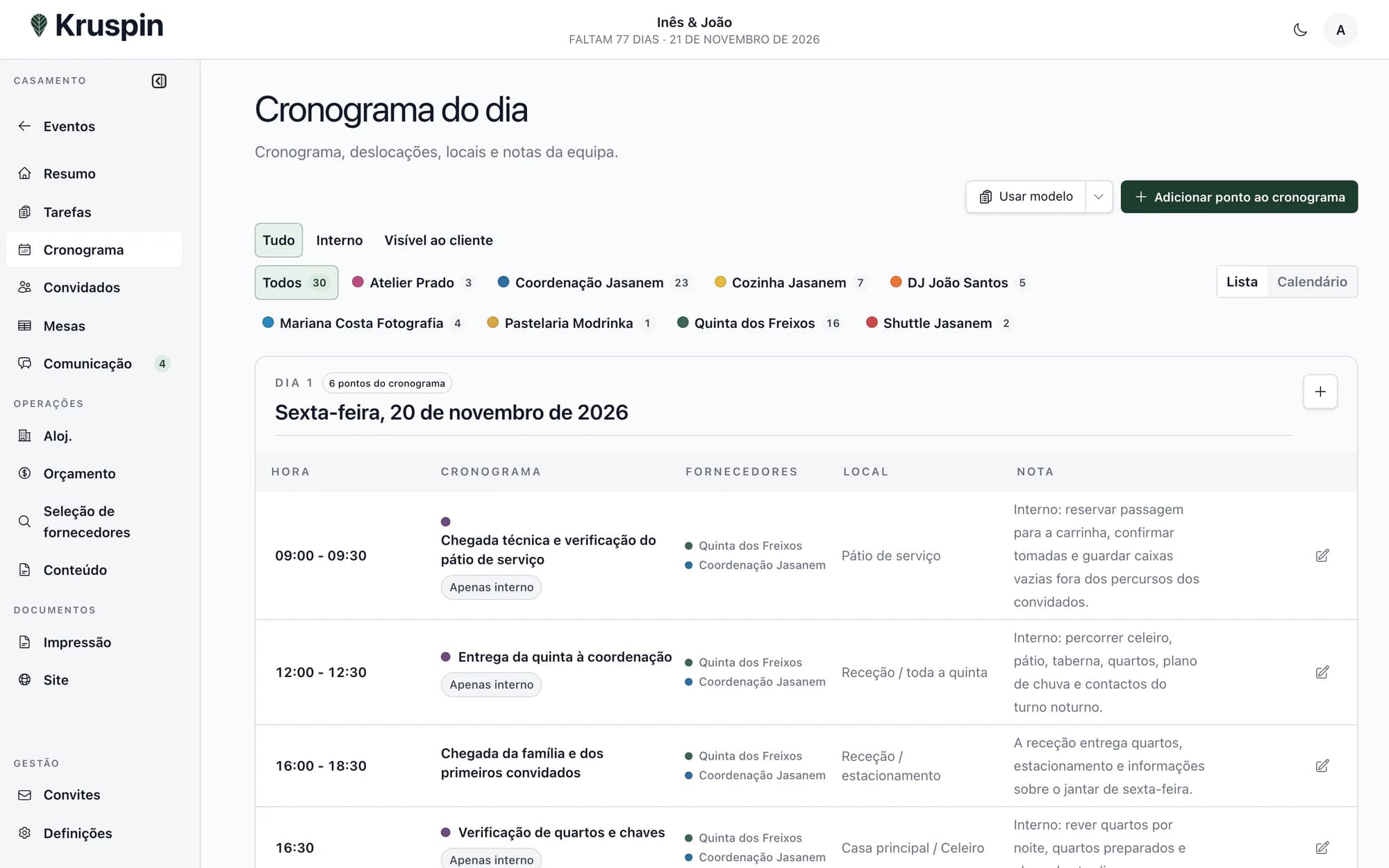Image resolution: width=1389 pixels, height=868 pixels.
Task: Filter by Todos 30
Action: coord(297,283)
